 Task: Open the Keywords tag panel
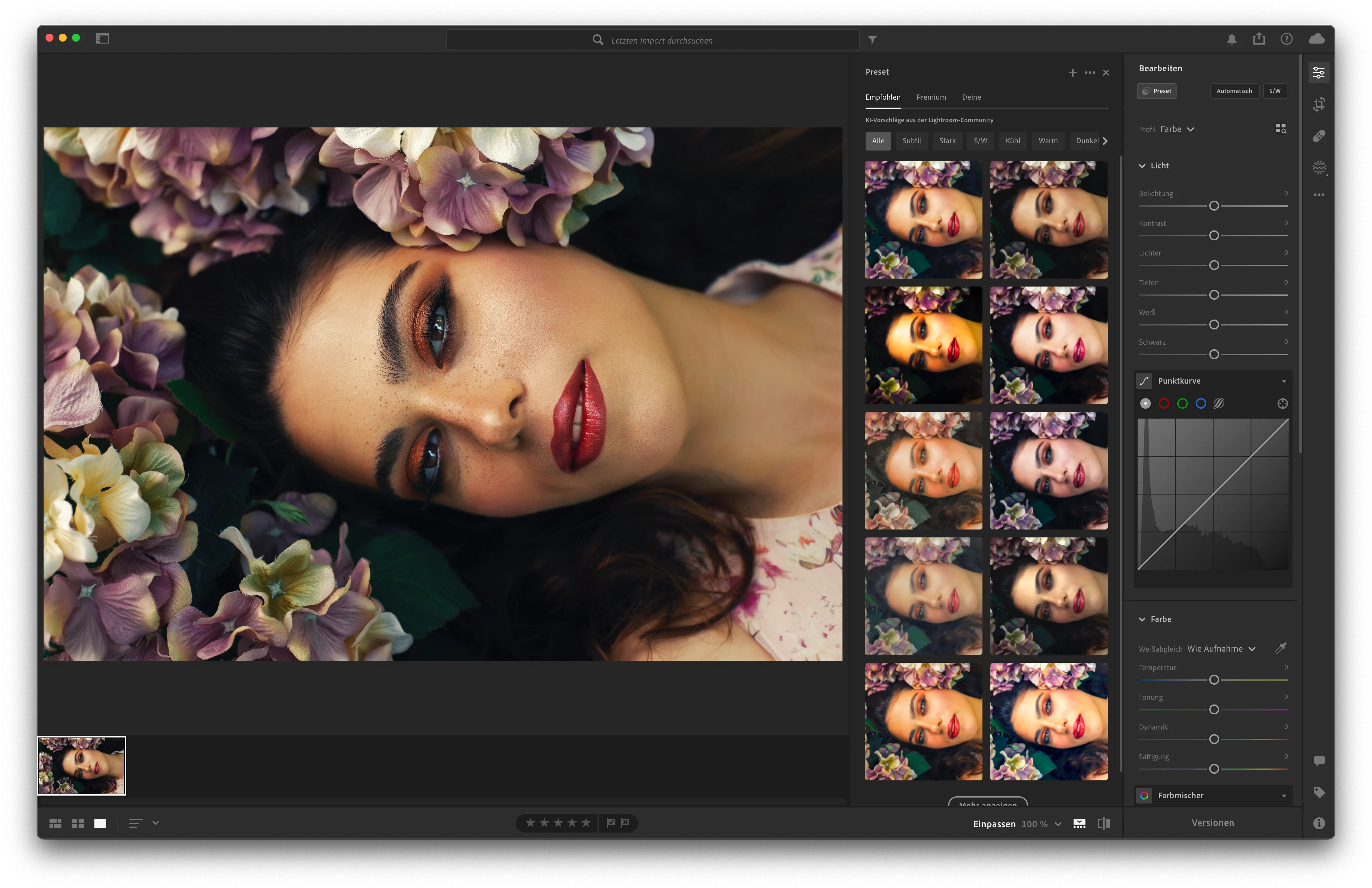click(x=1319, y=792)
